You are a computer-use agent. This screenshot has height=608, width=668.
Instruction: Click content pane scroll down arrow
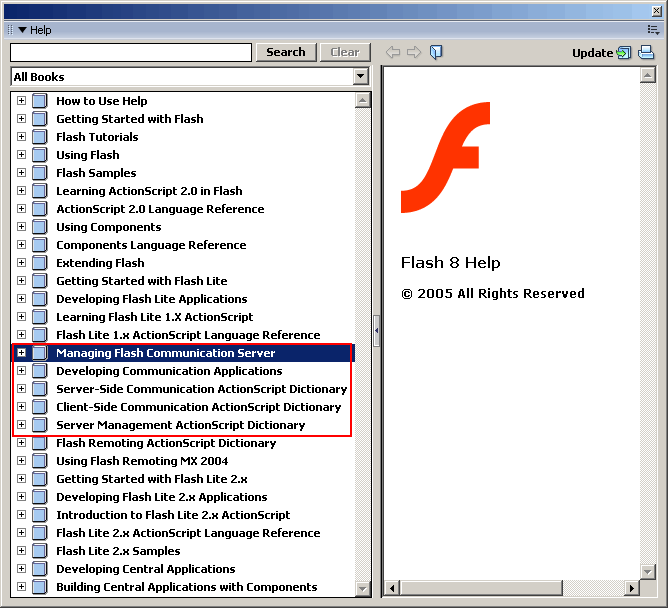pos(648,571)
